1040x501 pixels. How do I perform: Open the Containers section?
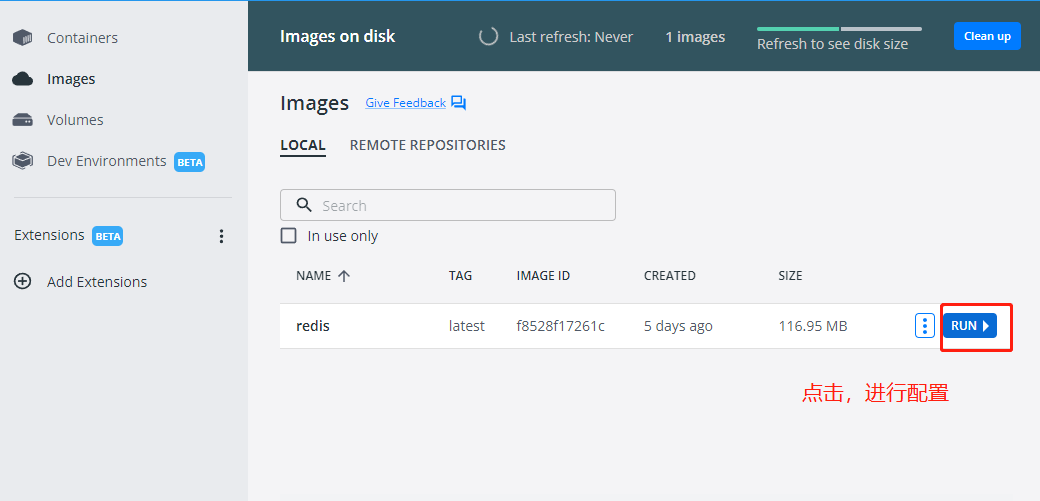(x=82, y=38)
